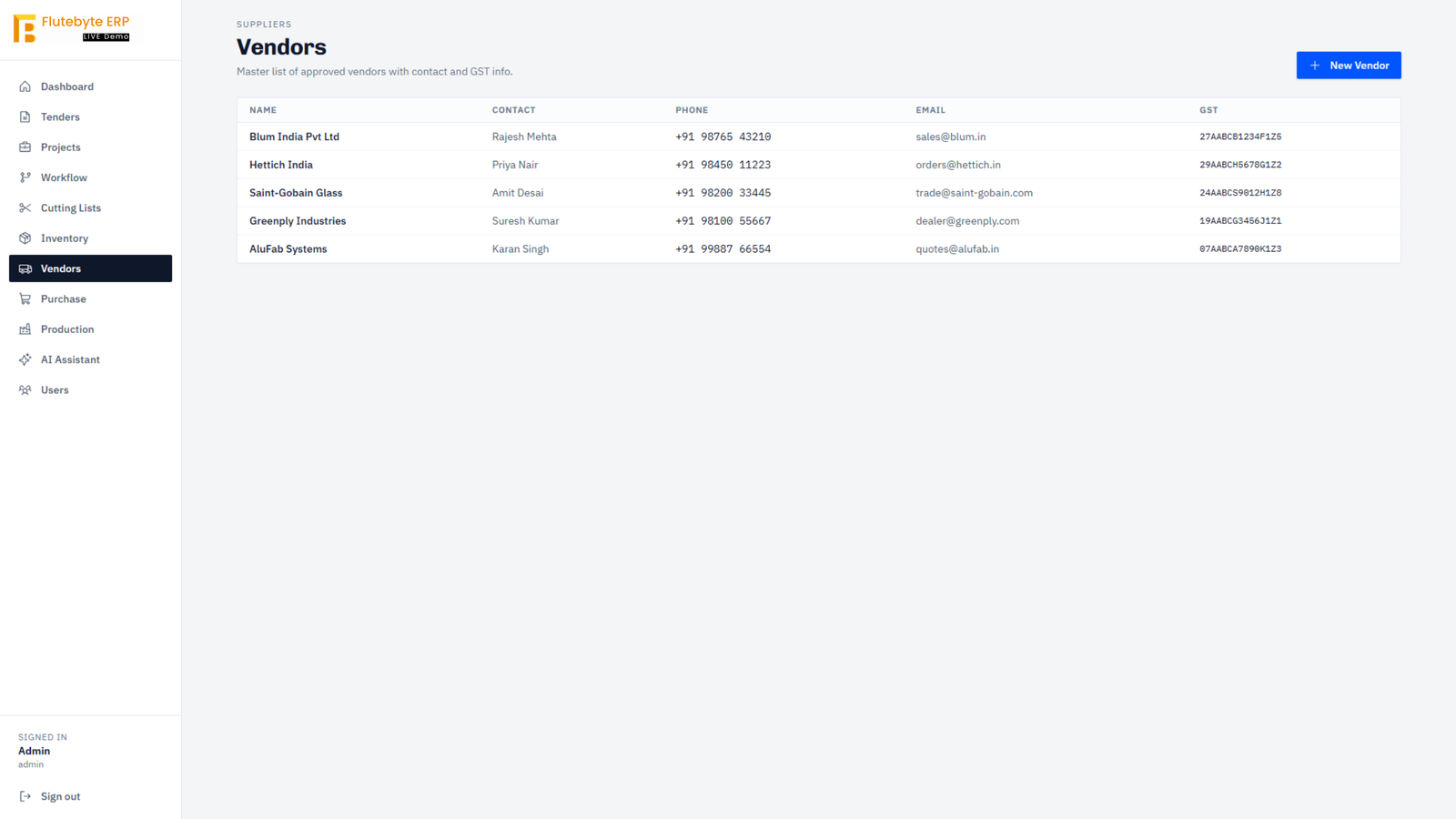
Task: Click the Production factory icon
Action: 25,329
